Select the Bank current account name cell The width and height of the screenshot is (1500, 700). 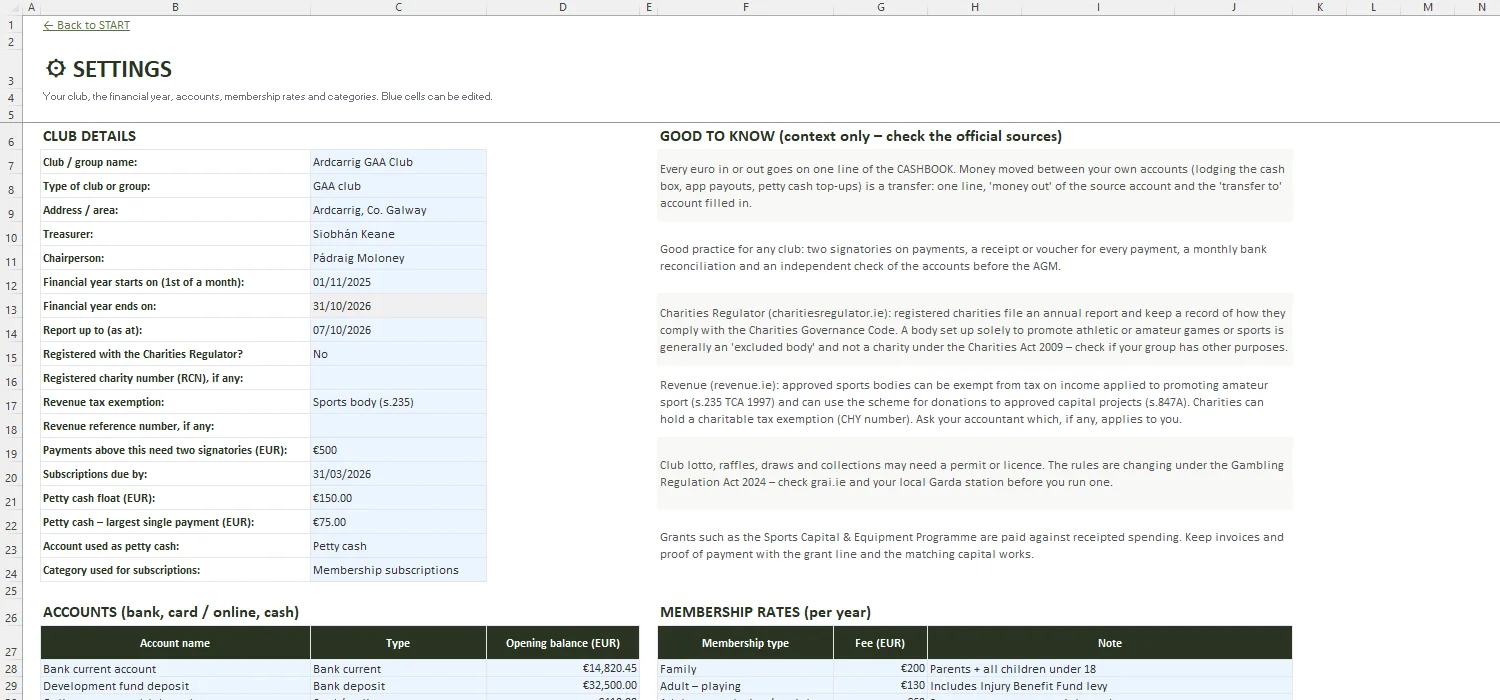point(175,669)
